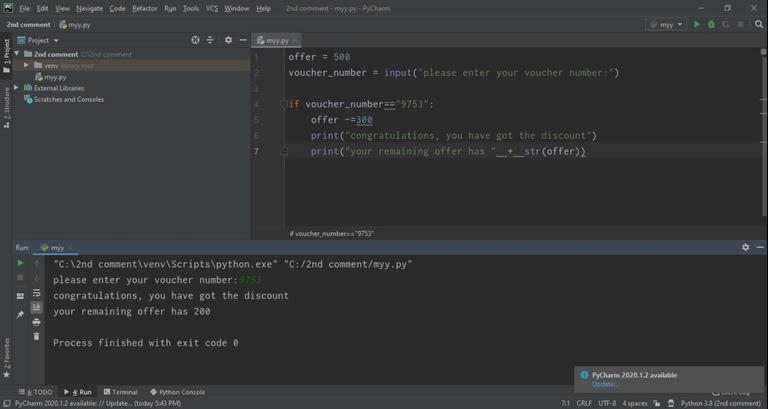
Task: Run the script with the green toolbar play button
Action: coord(697,24)
